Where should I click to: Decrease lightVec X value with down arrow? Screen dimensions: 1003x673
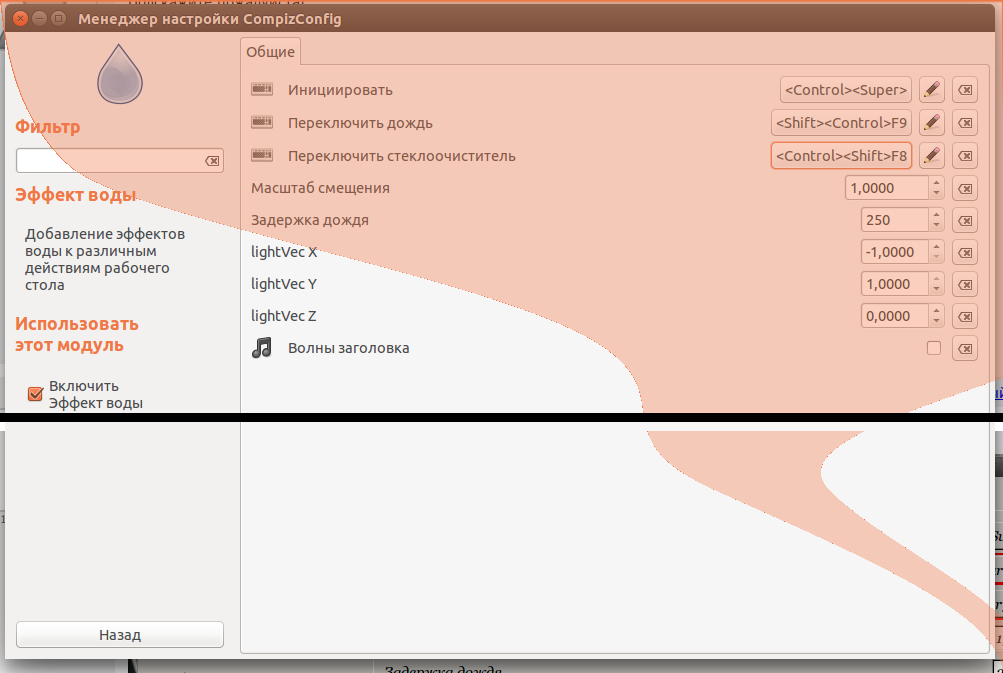(x=936, y=257)
